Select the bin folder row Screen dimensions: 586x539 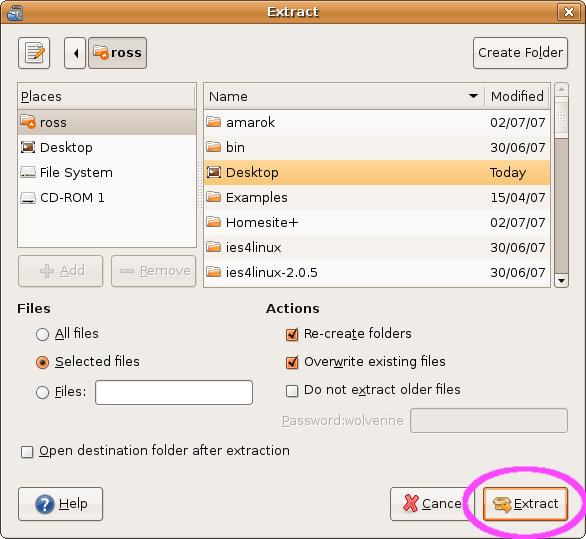point(377,147)
